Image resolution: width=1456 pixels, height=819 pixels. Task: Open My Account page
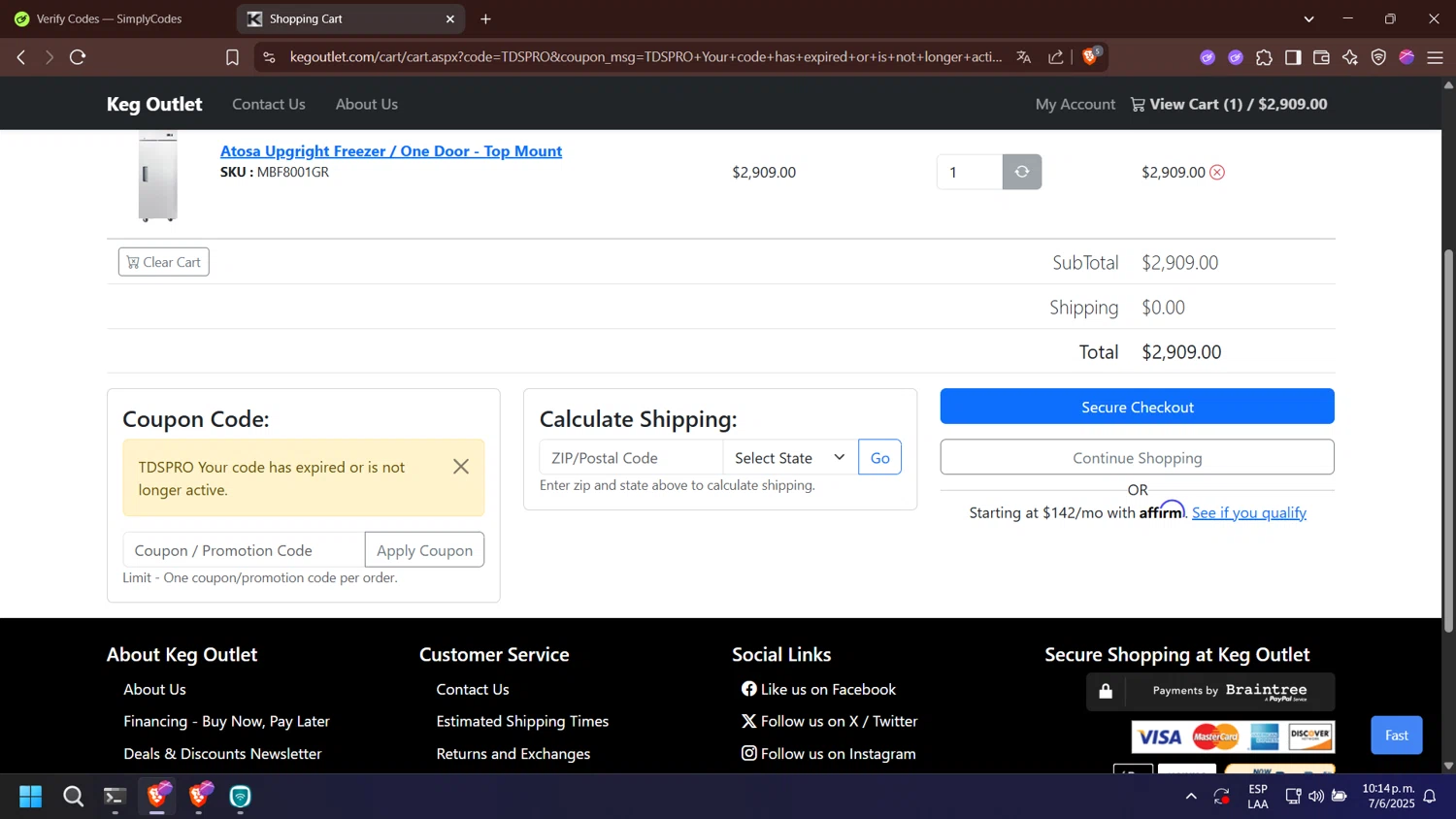(x=1075, y=104)
